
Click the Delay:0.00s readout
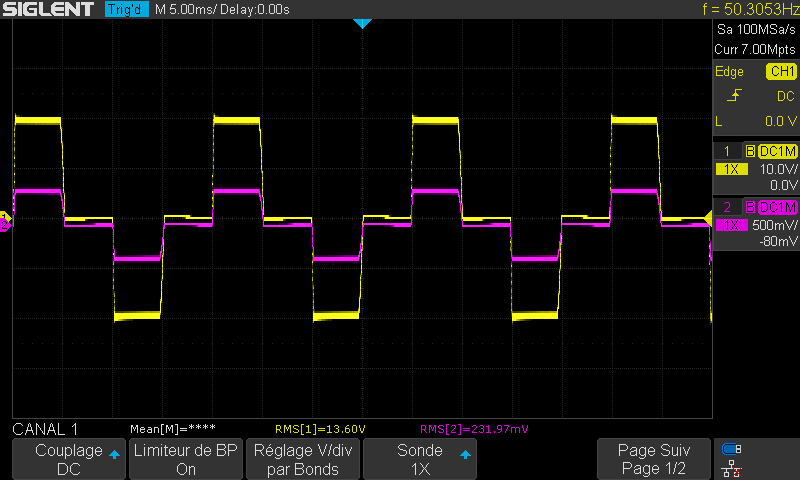pyautogui.click(x=254, y=10)
